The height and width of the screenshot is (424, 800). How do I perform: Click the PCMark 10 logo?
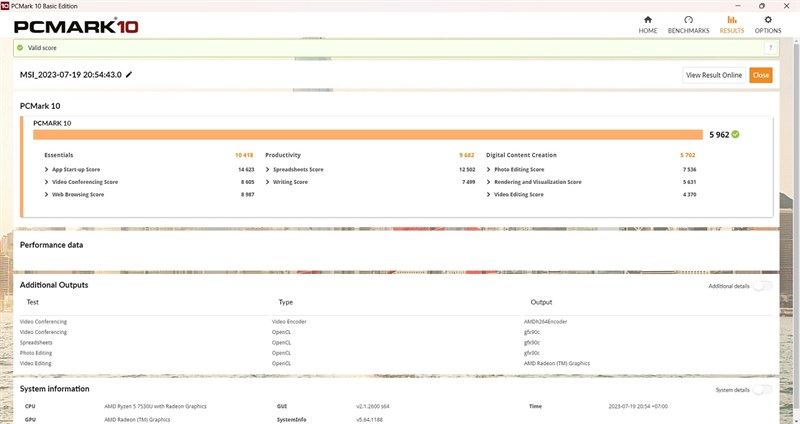pyautogui.click(x=76, y=26)
